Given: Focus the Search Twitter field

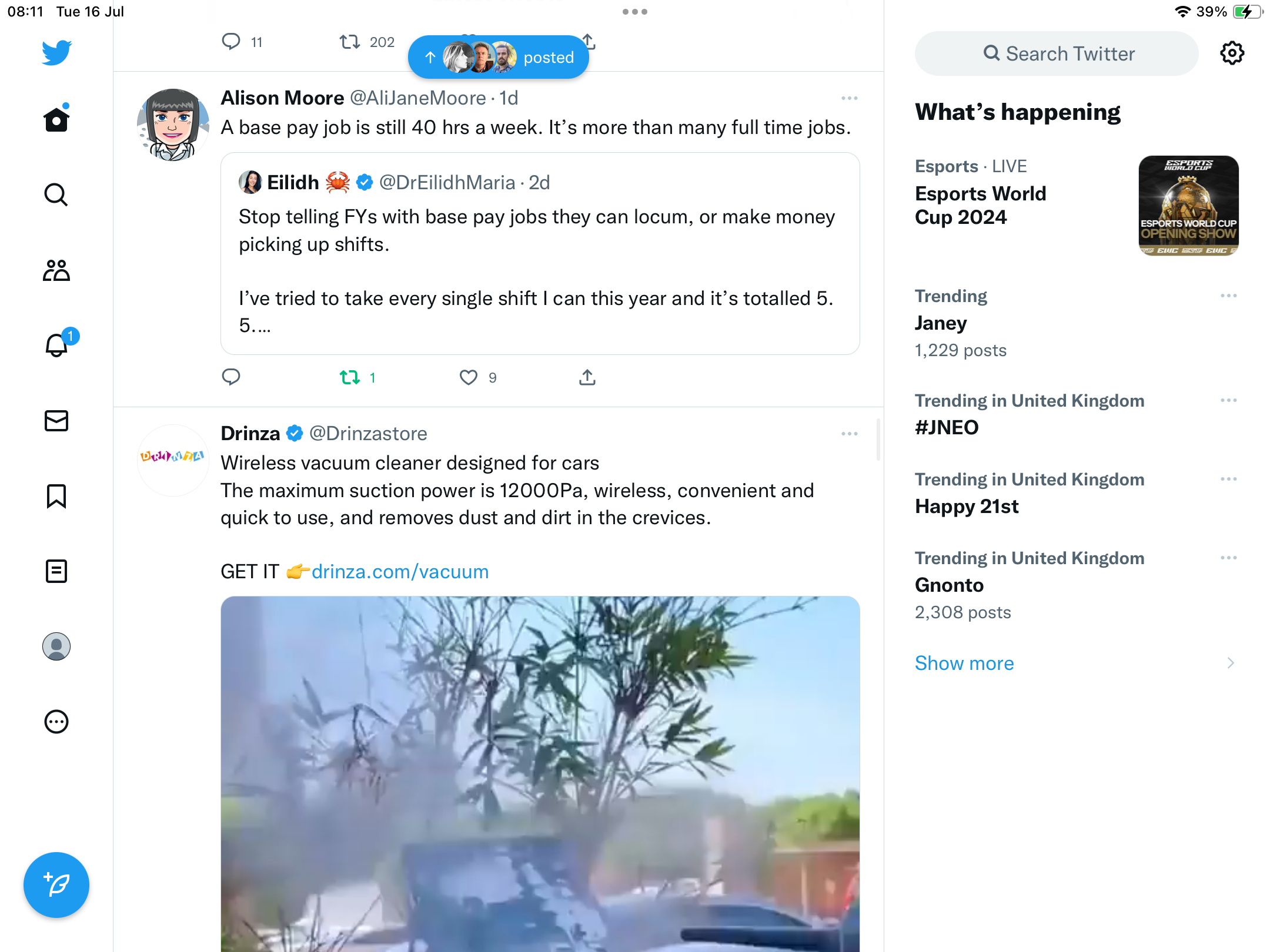Looking at the screenshot, I should point(1057,53).
